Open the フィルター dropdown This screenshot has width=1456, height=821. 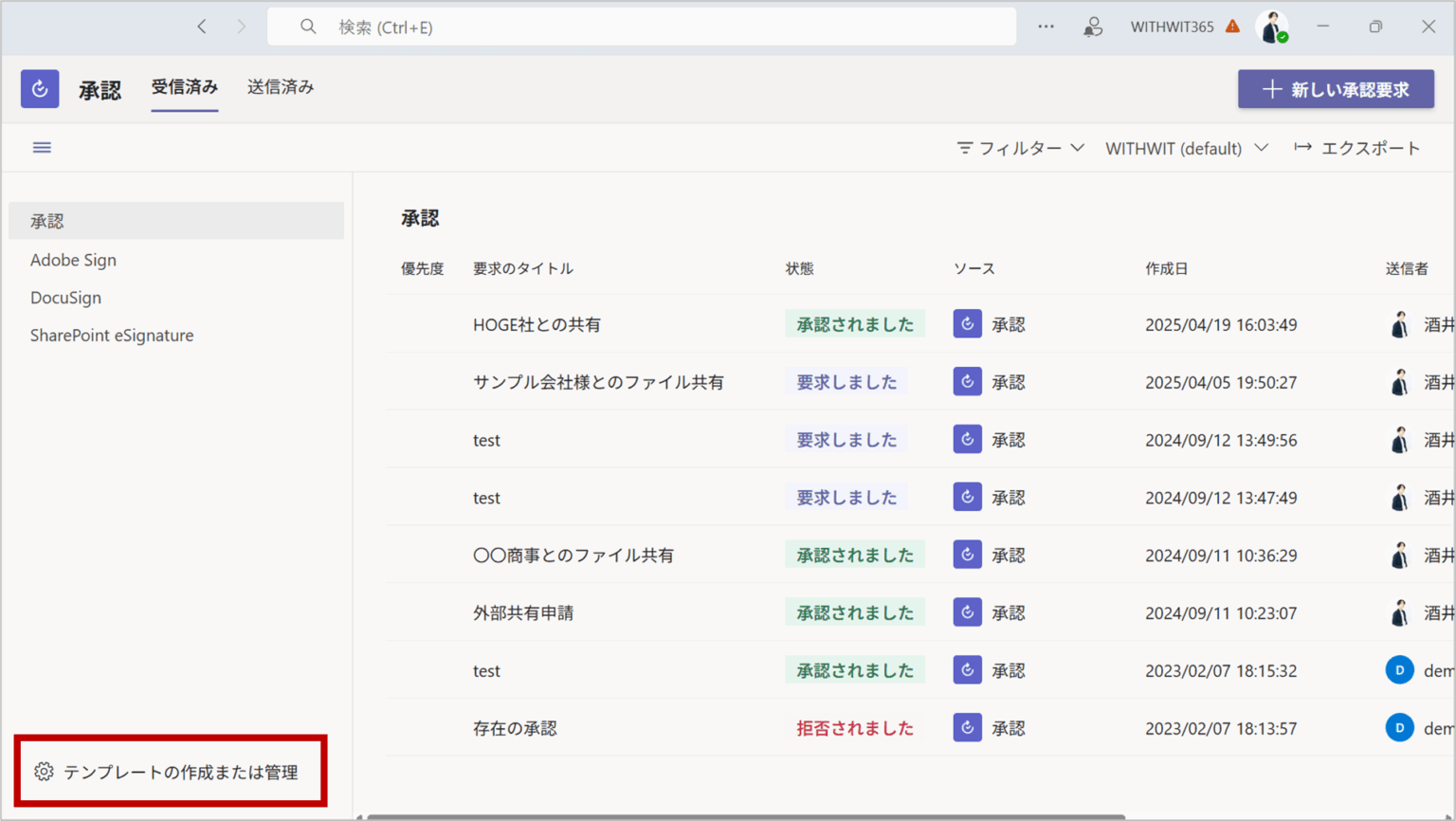coord(1019,148)
